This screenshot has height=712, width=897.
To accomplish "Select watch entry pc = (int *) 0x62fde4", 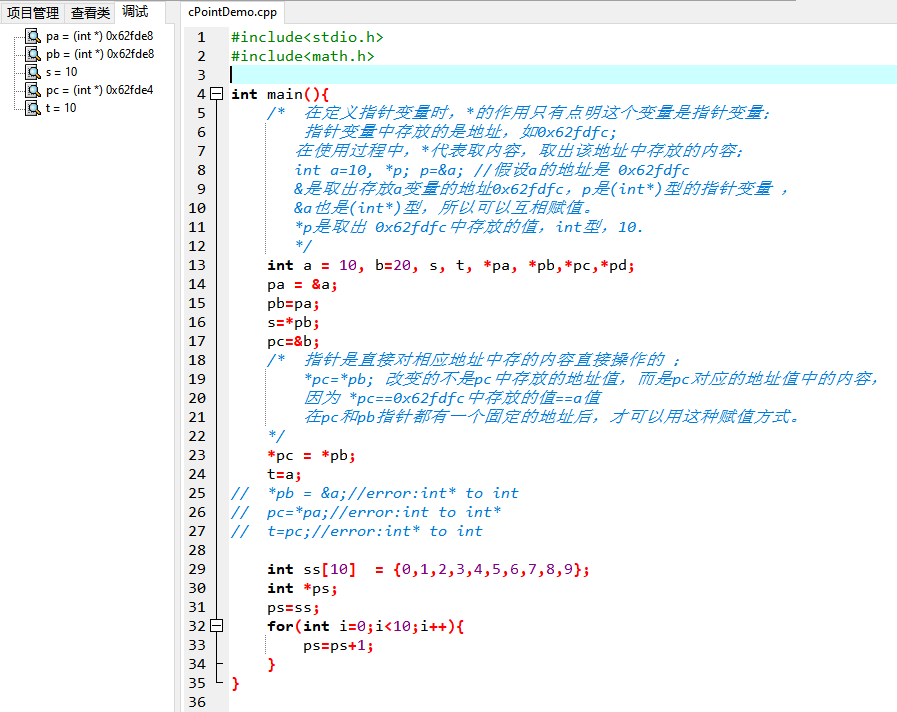I will pyautogui.click(x=100, y=90).
